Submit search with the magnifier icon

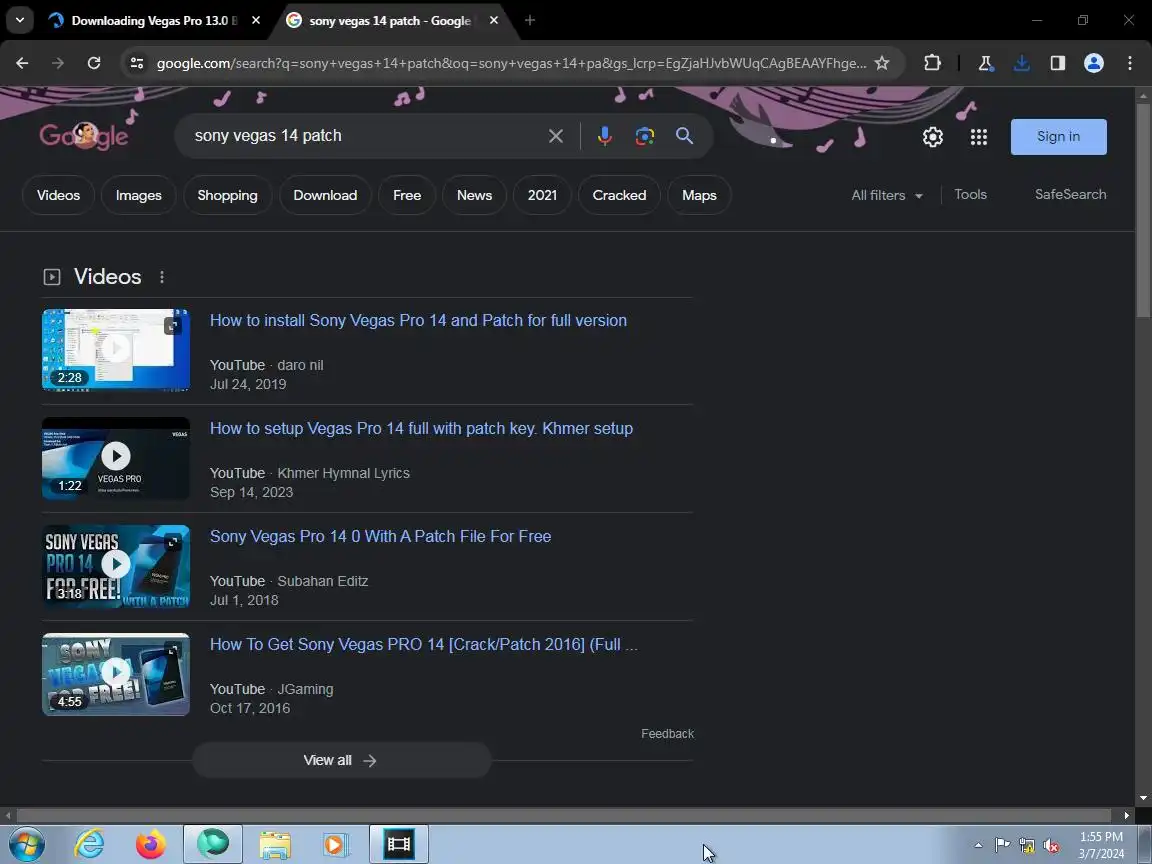[684, 136]
